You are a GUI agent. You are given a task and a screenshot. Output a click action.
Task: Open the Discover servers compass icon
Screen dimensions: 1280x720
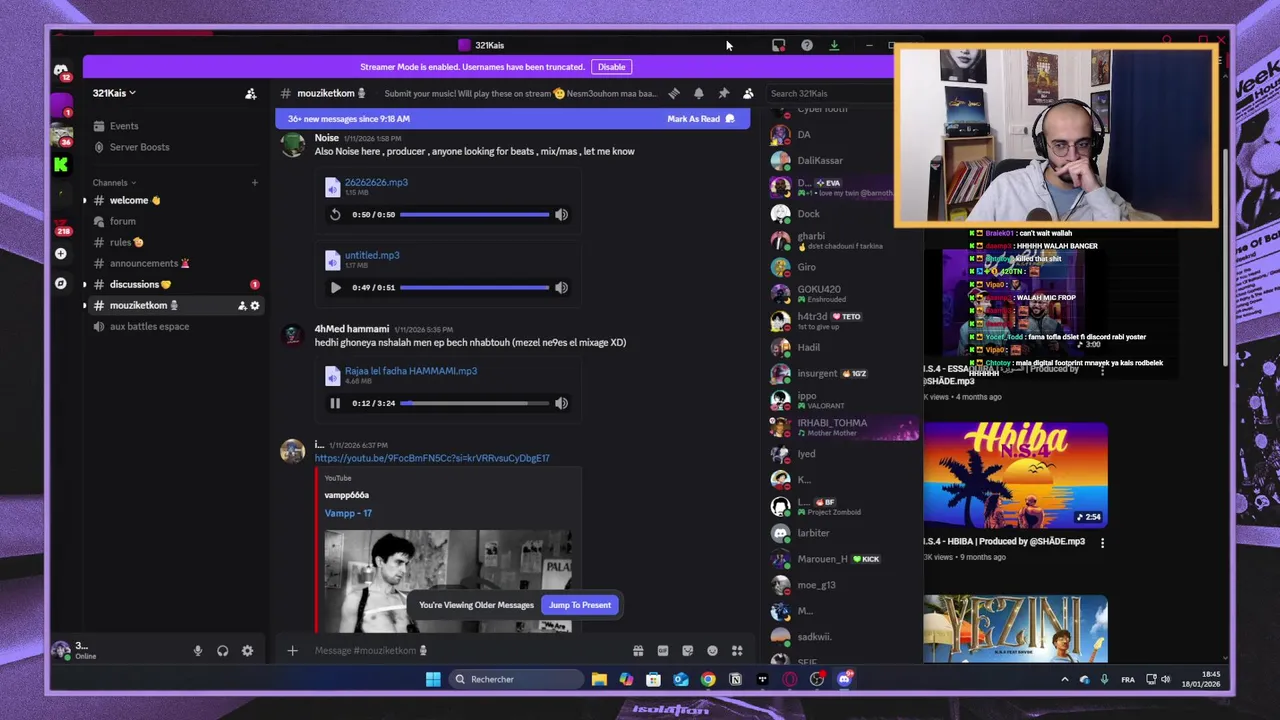61,284
